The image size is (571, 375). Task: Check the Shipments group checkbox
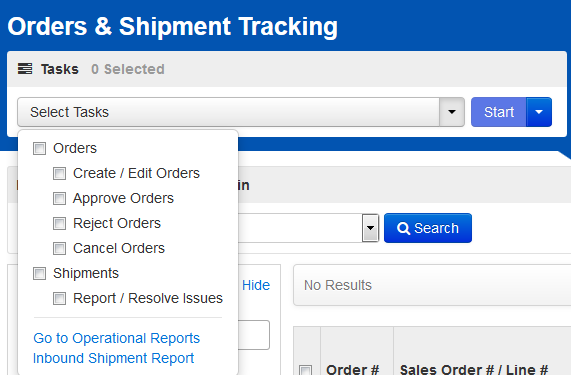click(x=39, y=273)
